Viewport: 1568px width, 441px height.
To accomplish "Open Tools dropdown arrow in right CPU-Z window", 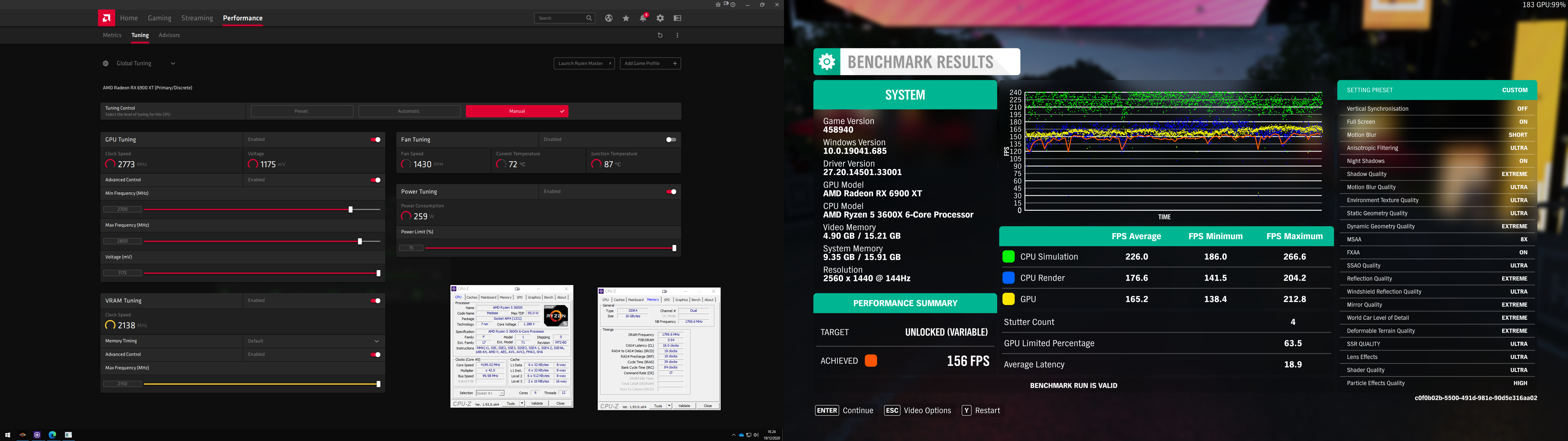I will pyautogui.click(x=669, y=406).
